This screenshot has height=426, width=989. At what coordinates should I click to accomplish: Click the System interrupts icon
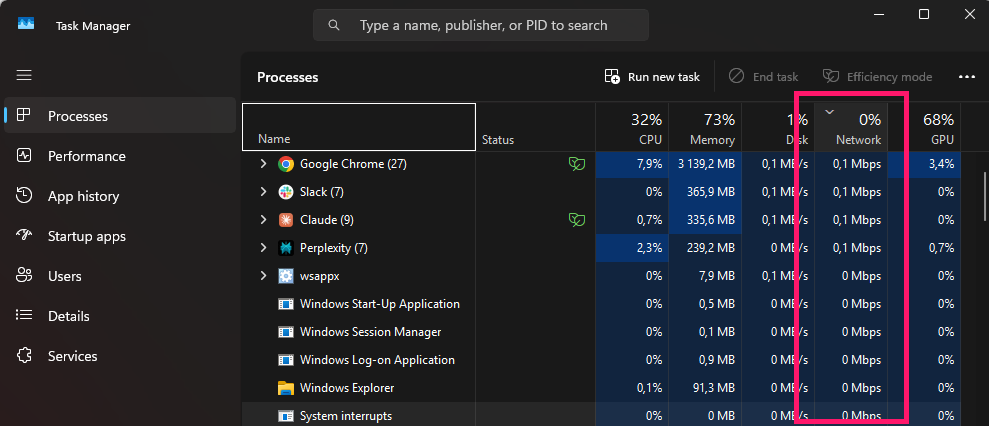point(286,416)
